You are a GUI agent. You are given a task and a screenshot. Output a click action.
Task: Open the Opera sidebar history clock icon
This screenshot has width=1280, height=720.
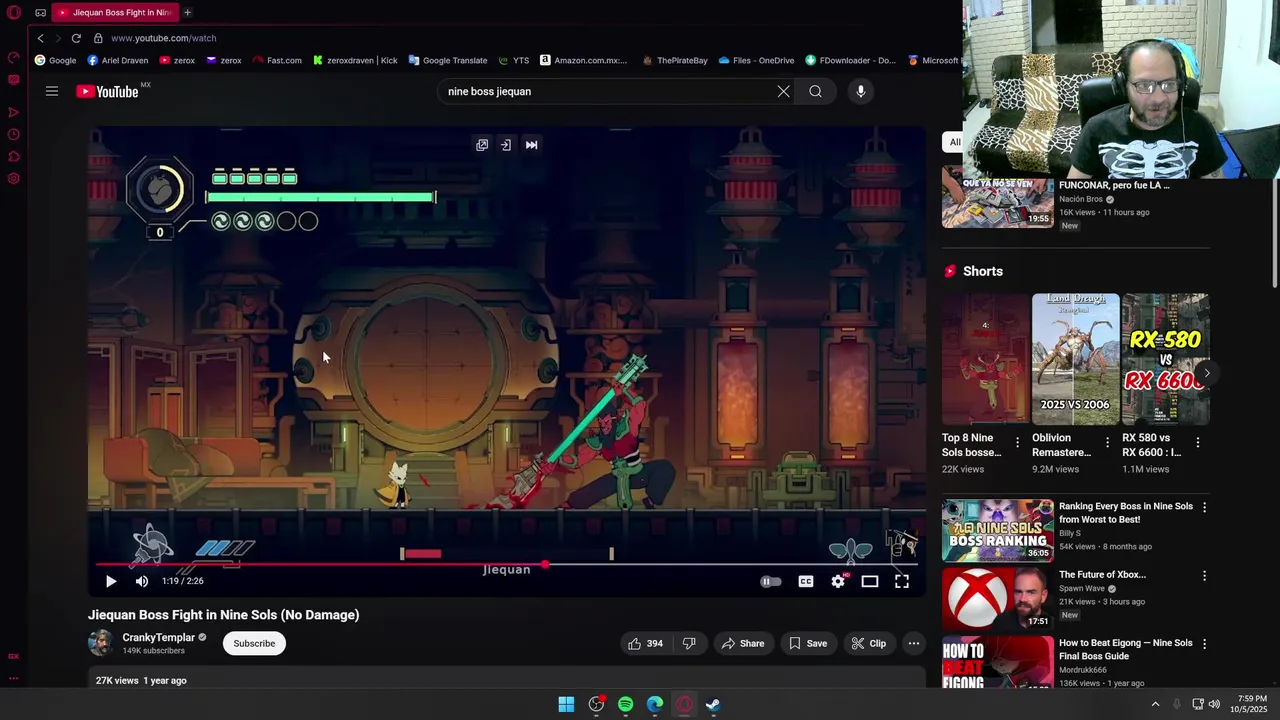(x=14, y=135)
